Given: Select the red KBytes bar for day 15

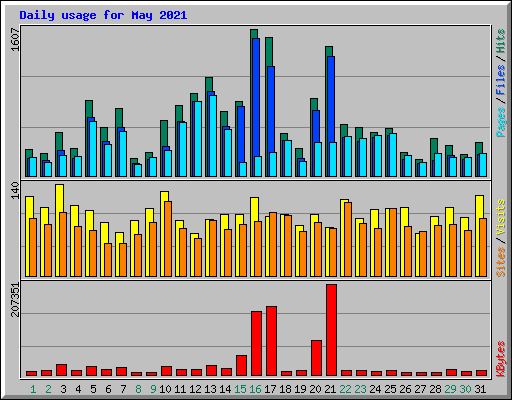Looking at the screenshot, I should tap(241, 366).
